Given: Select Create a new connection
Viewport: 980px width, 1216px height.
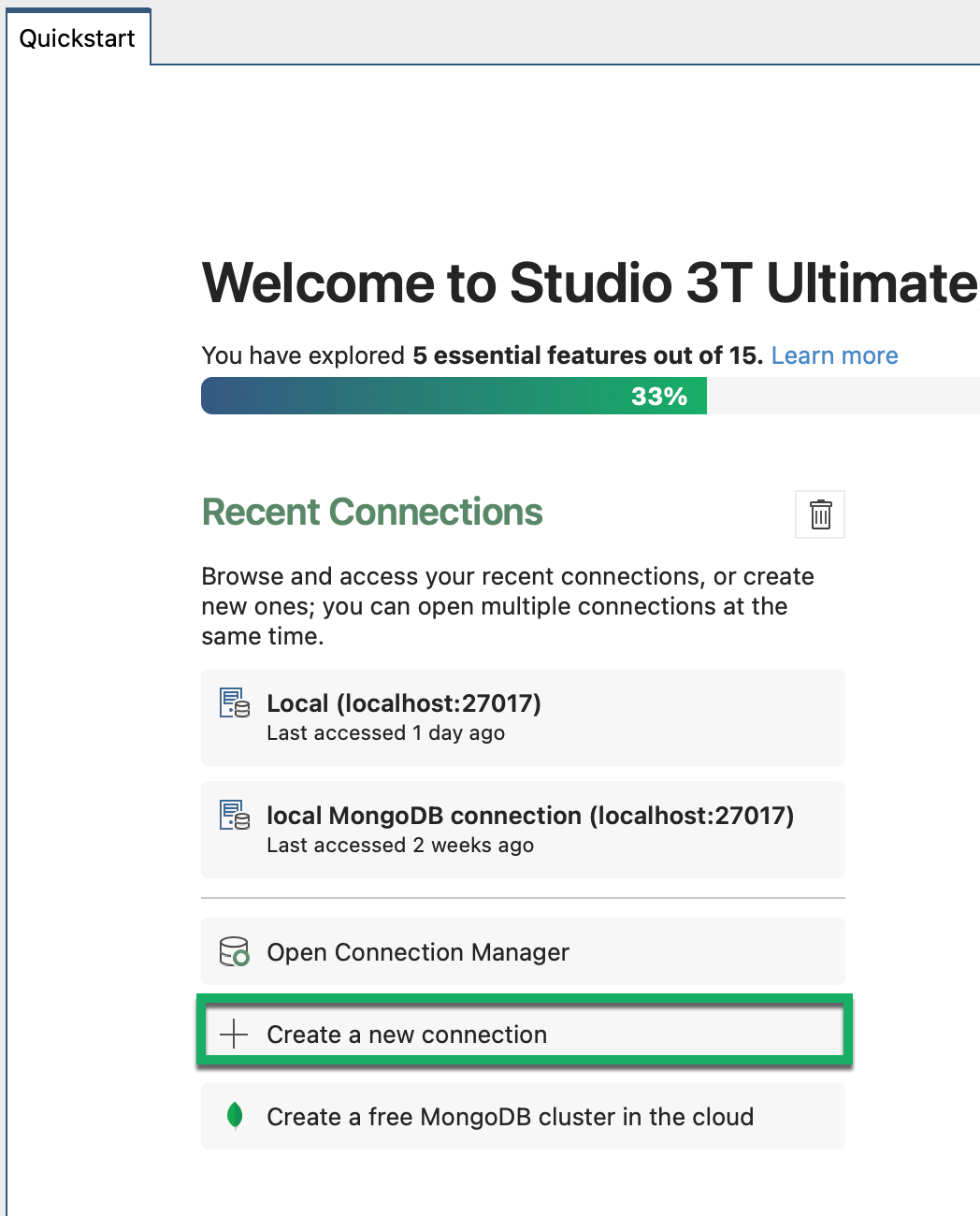Looking at the screenshot, I should [x=407, y=1035].
